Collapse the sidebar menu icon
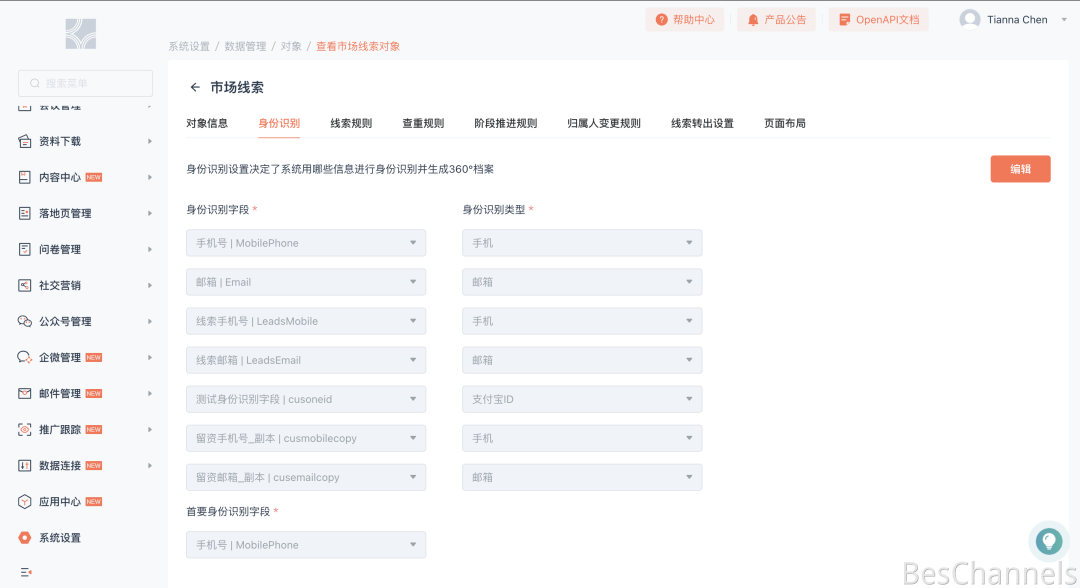 coord(26,572)
